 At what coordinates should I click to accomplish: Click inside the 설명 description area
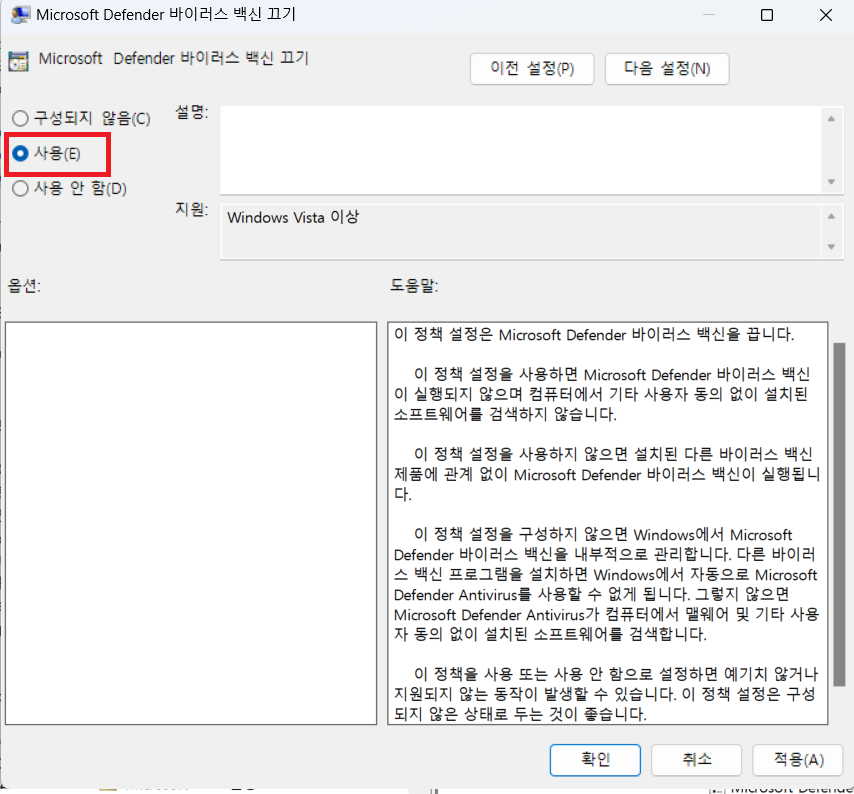click(x=520, y=150)
